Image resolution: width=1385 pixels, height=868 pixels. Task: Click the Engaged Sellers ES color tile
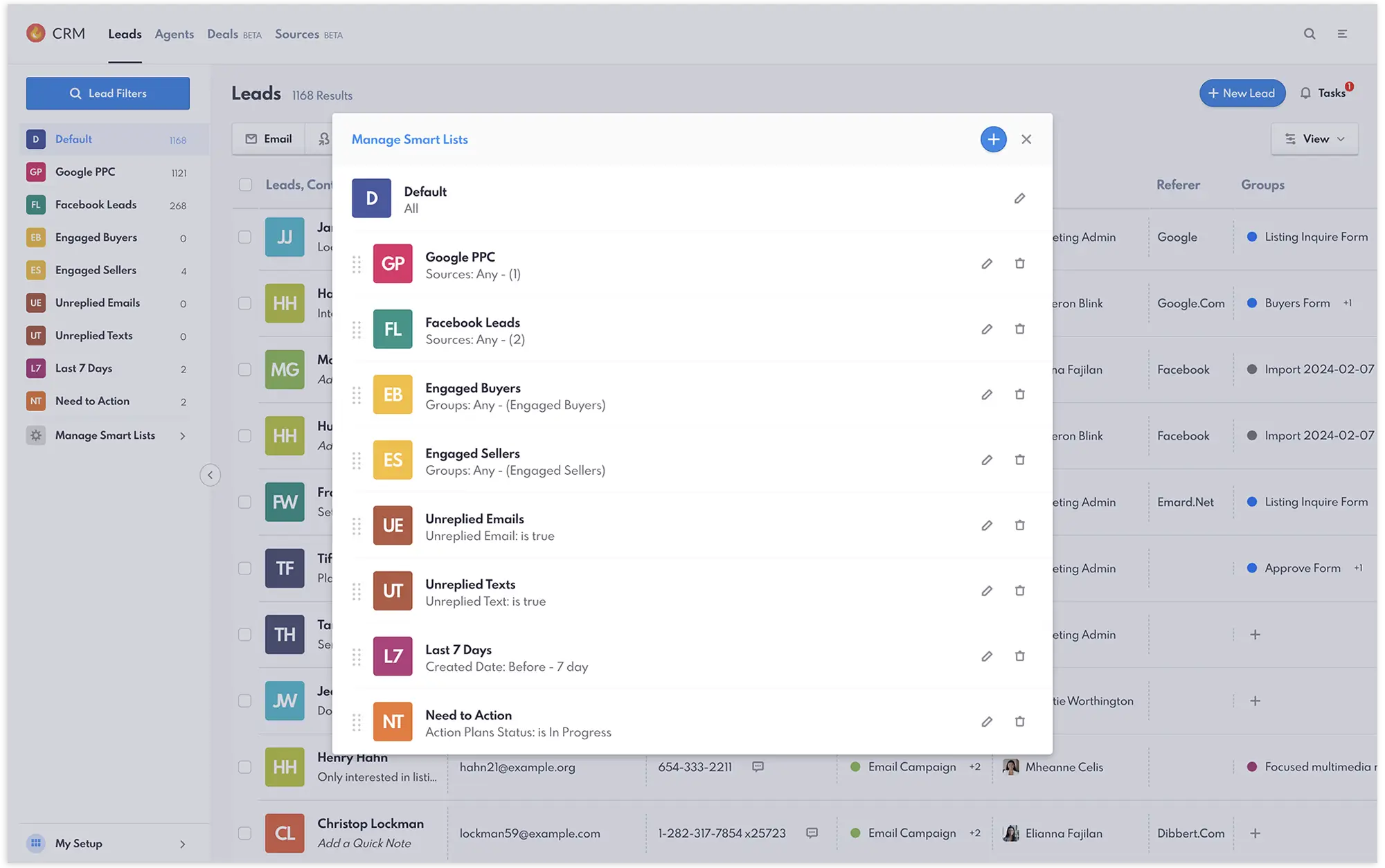coord(393,460)
